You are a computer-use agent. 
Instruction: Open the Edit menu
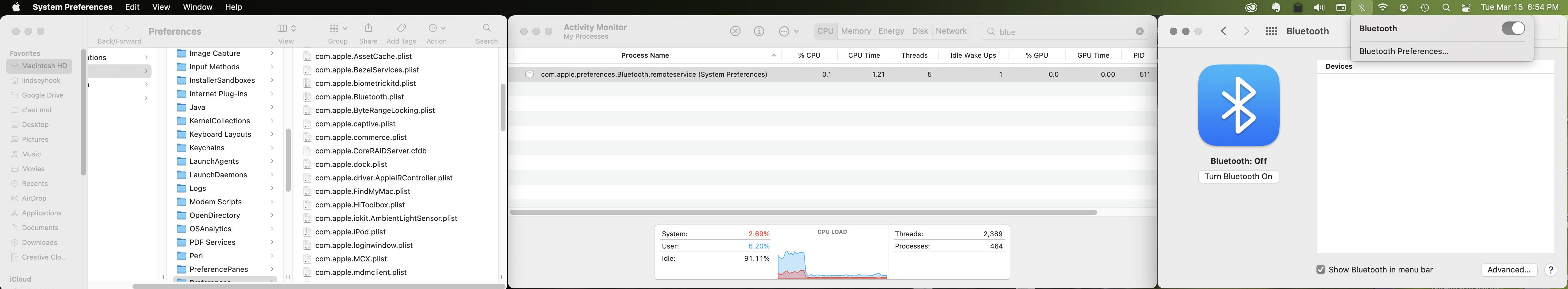pos(132,7)
